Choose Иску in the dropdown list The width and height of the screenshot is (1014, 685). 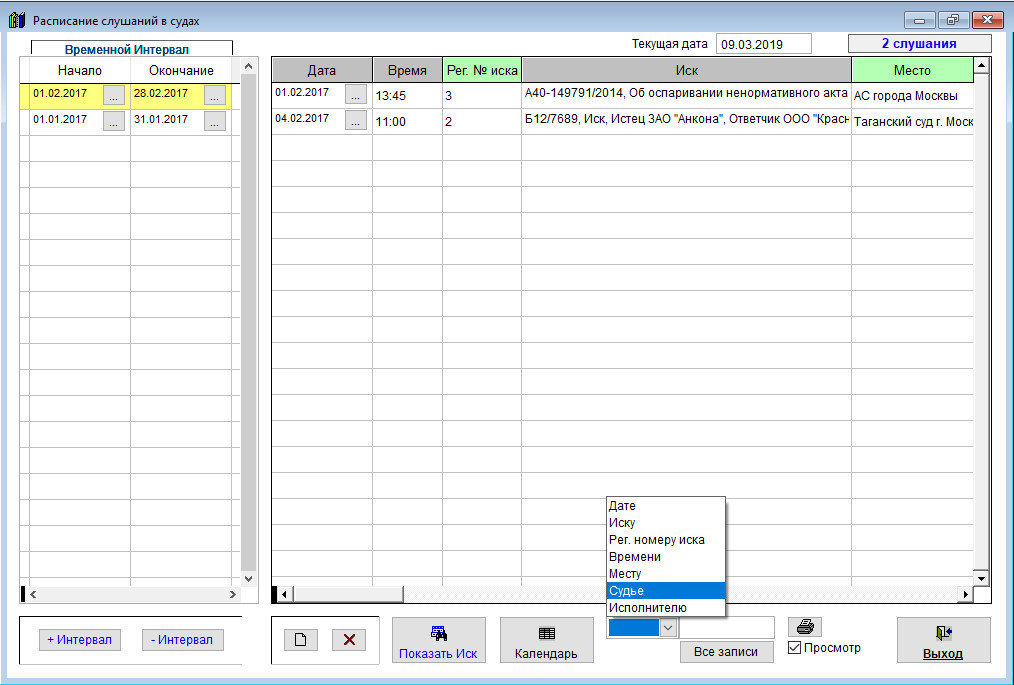[665, 523]
